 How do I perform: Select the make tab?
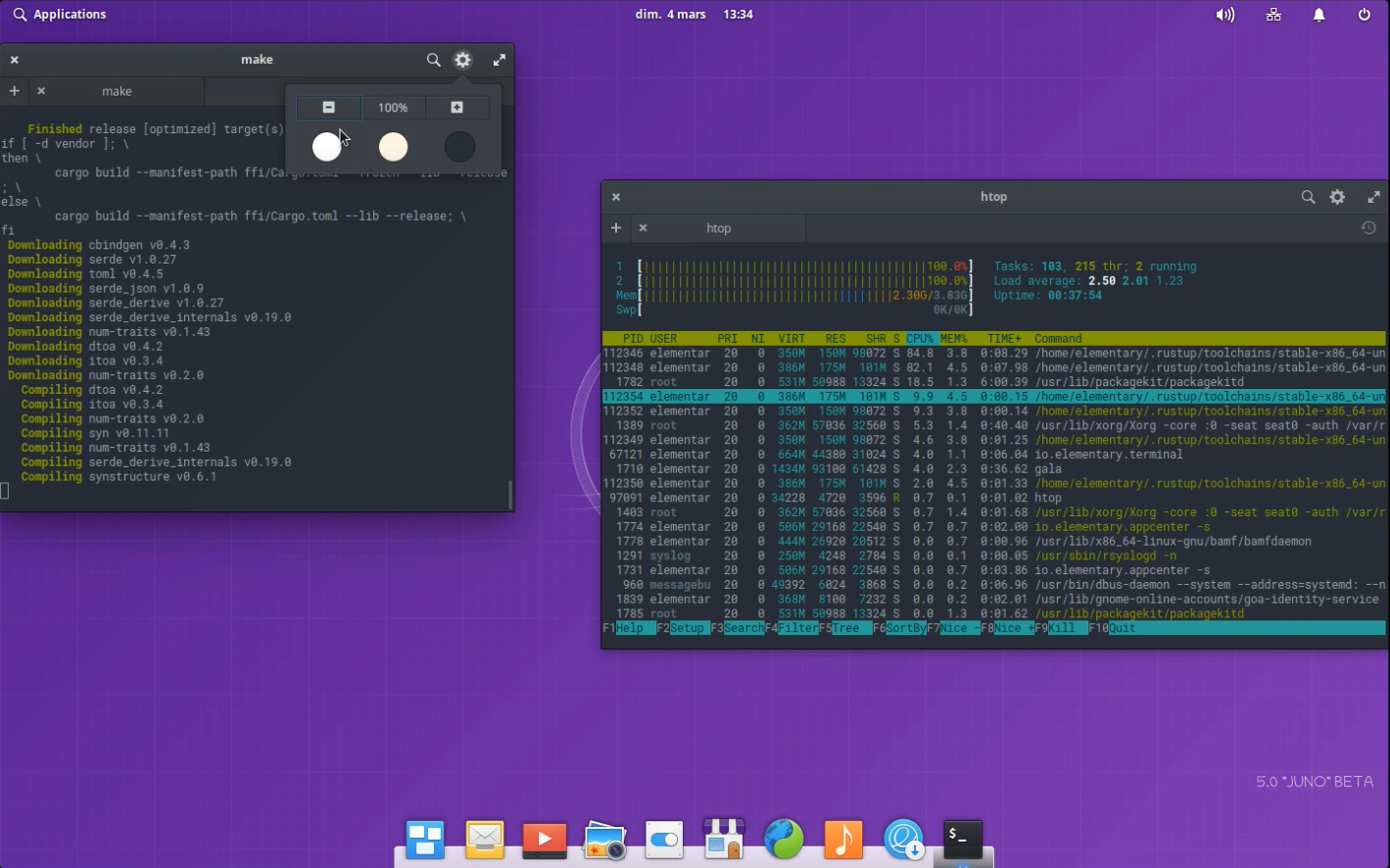point(117,91)
